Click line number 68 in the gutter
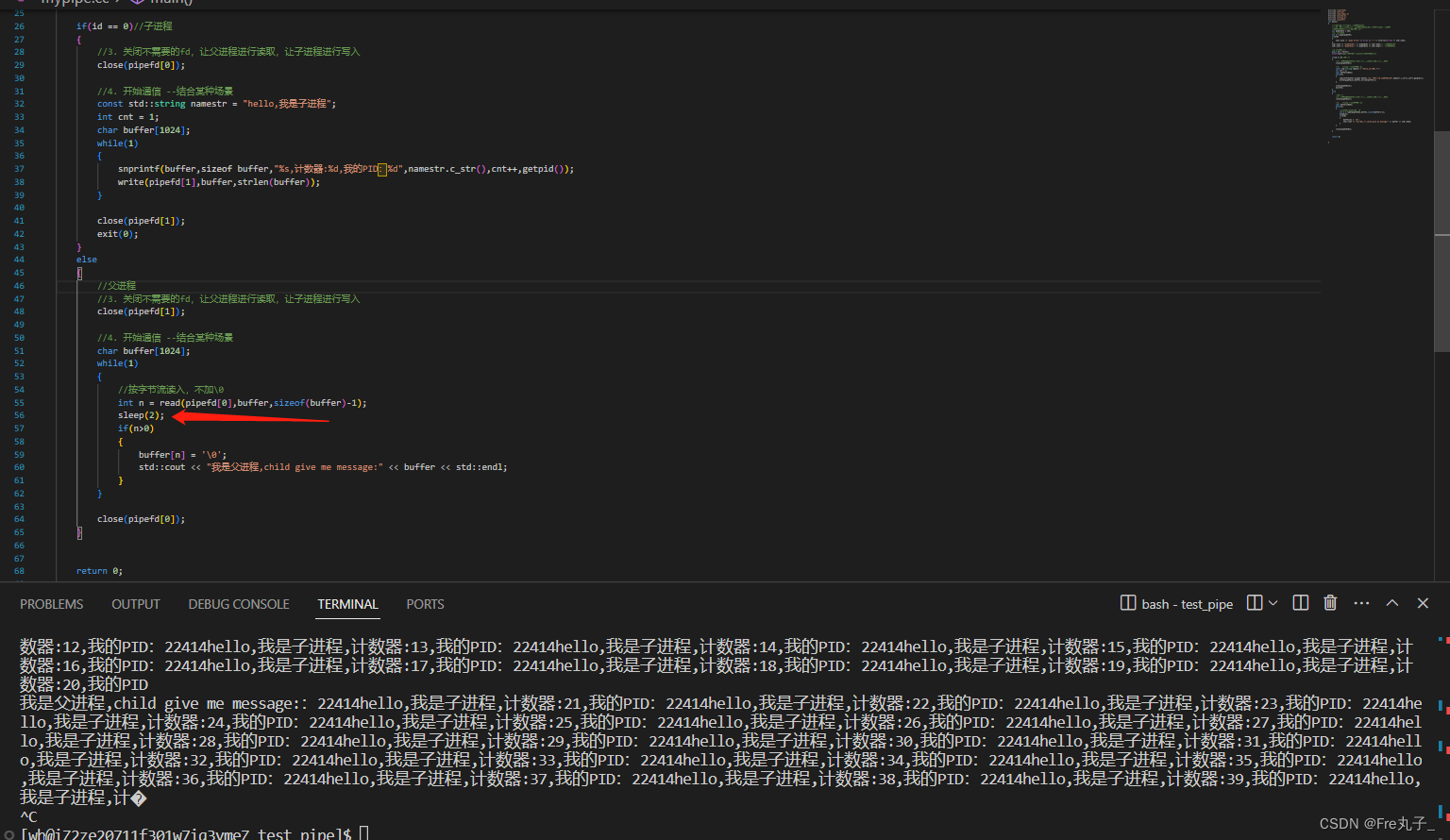Viewport: 1450px width, 840px height. click(x=19, y=571)
